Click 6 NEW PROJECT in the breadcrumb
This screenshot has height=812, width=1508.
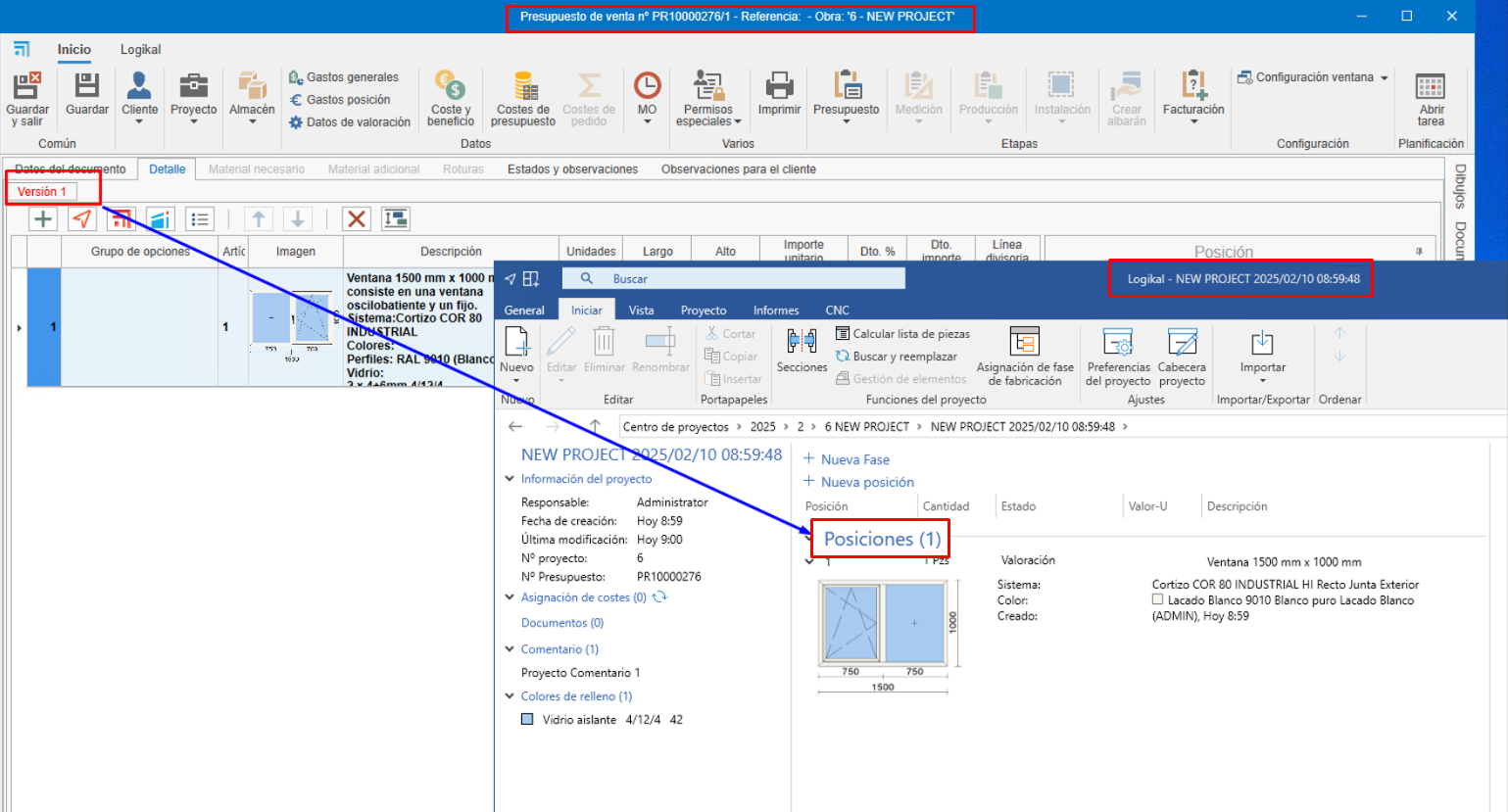(867, 427)
